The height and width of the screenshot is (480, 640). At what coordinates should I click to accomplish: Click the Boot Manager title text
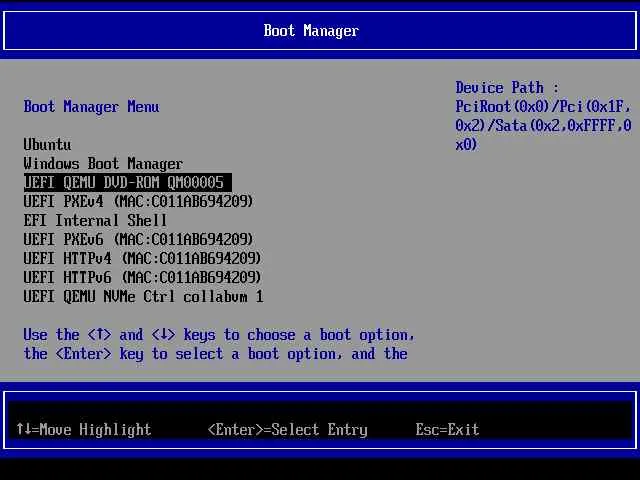point(311,31)
